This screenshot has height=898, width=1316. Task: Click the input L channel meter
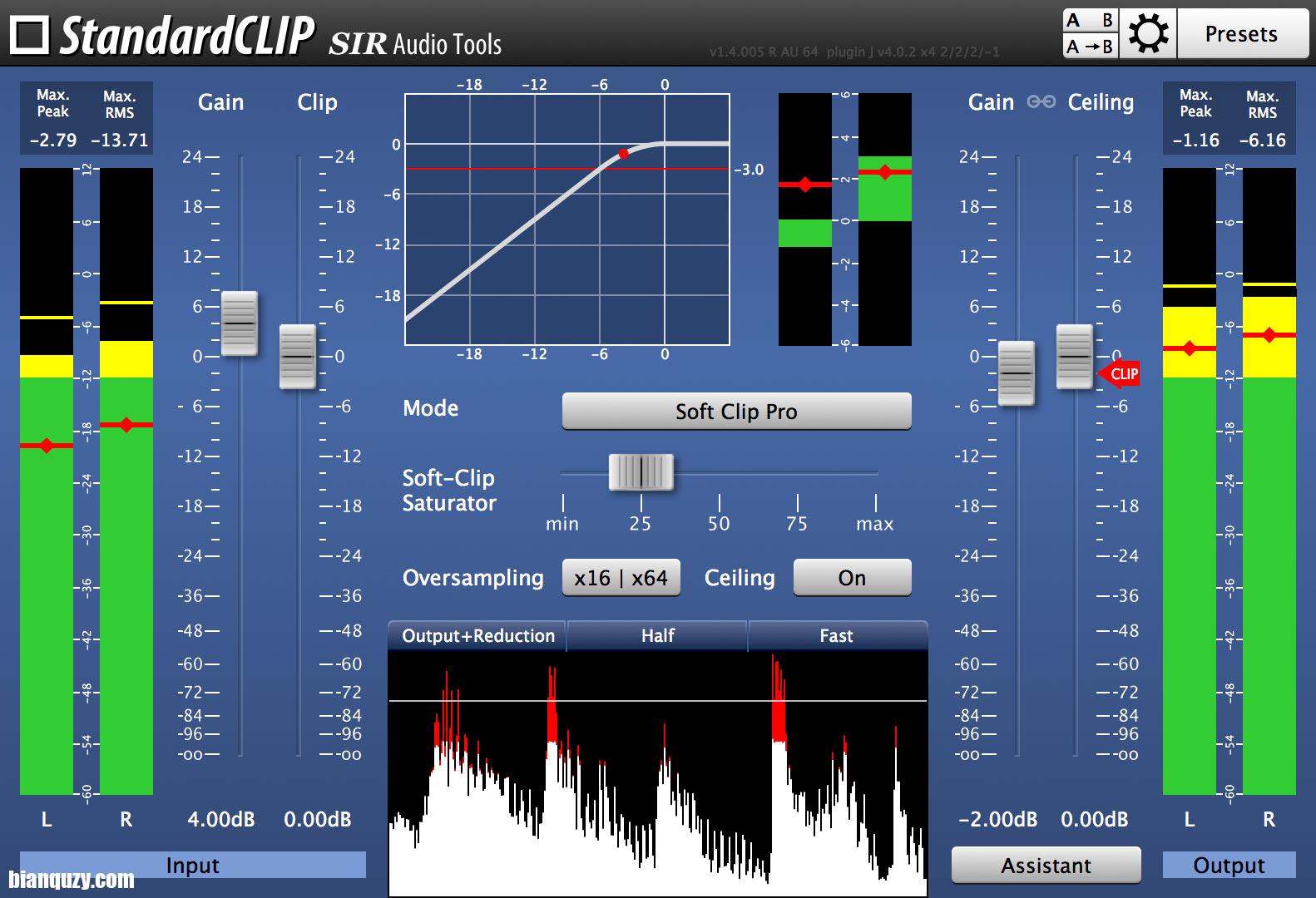click(x=47, y=481)
